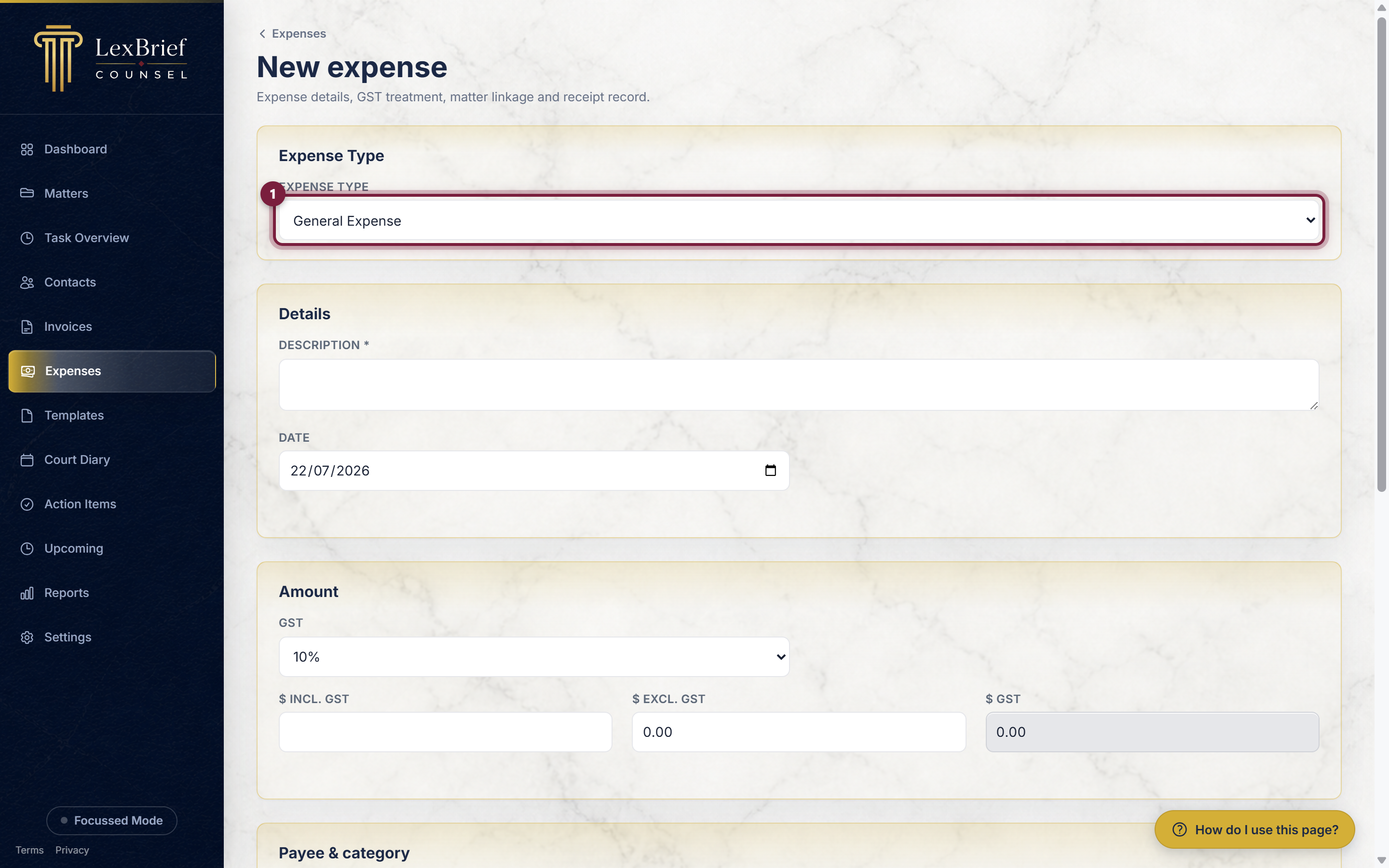Screen dimensions: 1389x868
Task: Click the question mark help icon
Action: [x=1180, y=829]
